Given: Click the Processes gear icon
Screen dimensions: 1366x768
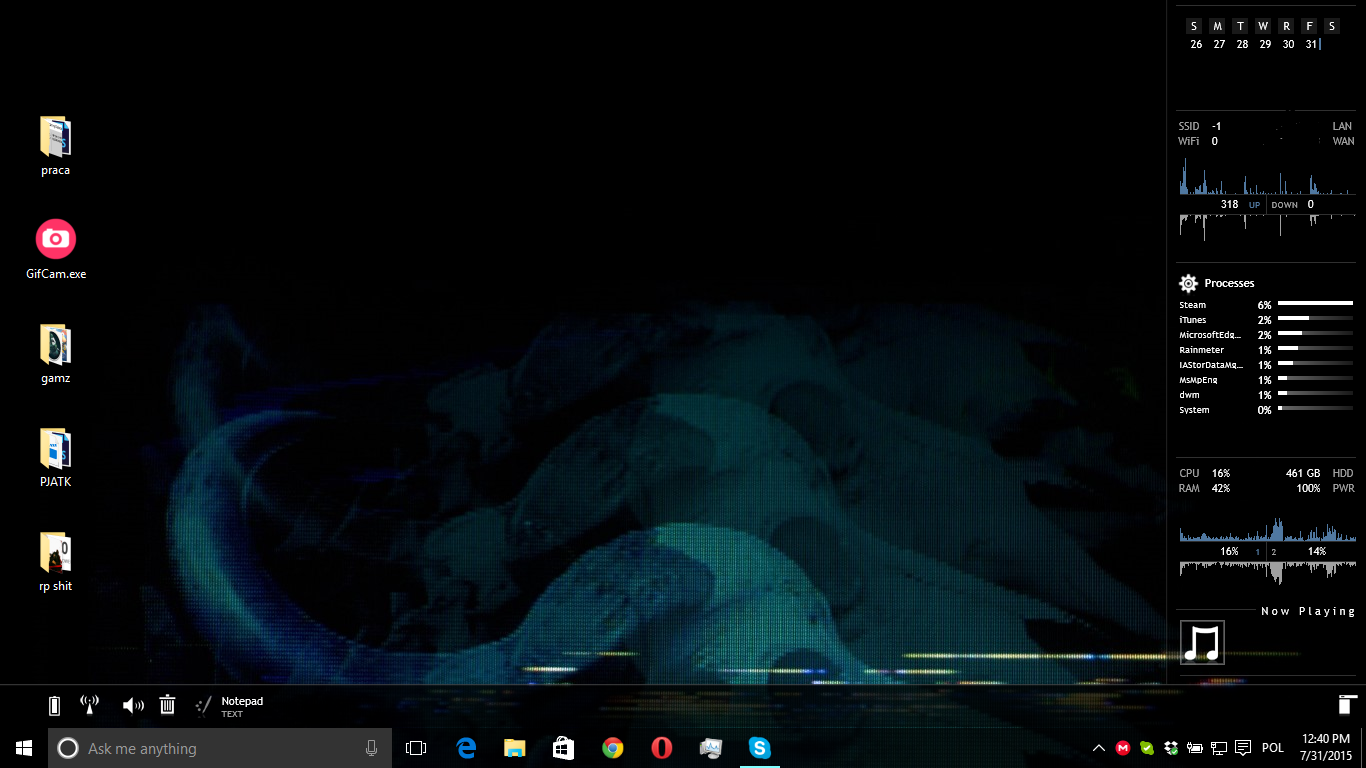Looking at the screenshot, I should pos(1188,283).
